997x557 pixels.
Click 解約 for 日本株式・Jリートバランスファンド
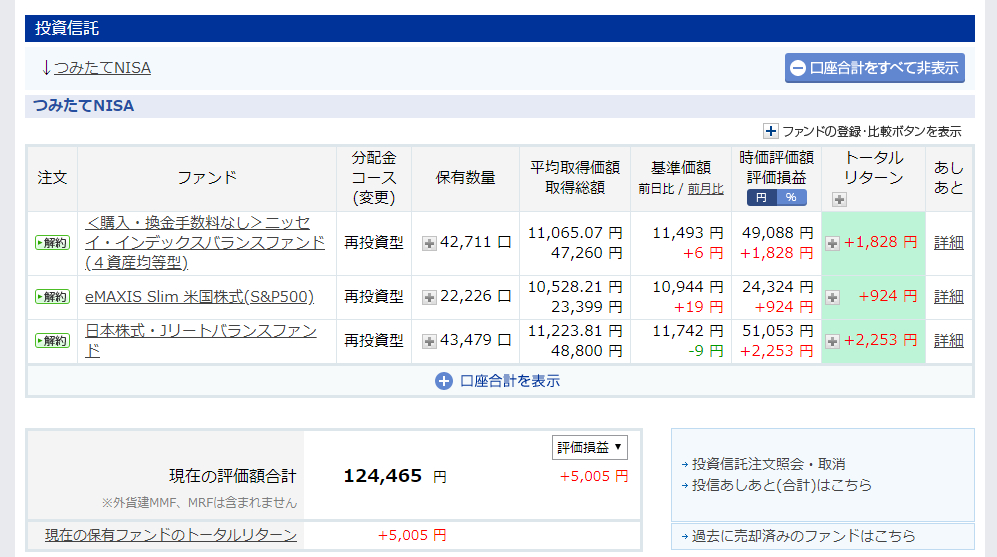(x=52, y=341)
